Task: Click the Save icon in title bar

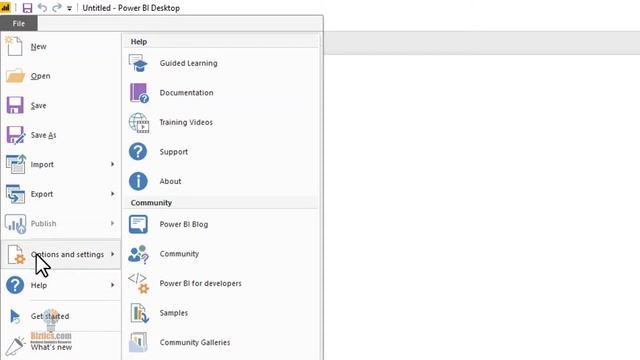Action: pyautogui.click(x=27, y=8)
